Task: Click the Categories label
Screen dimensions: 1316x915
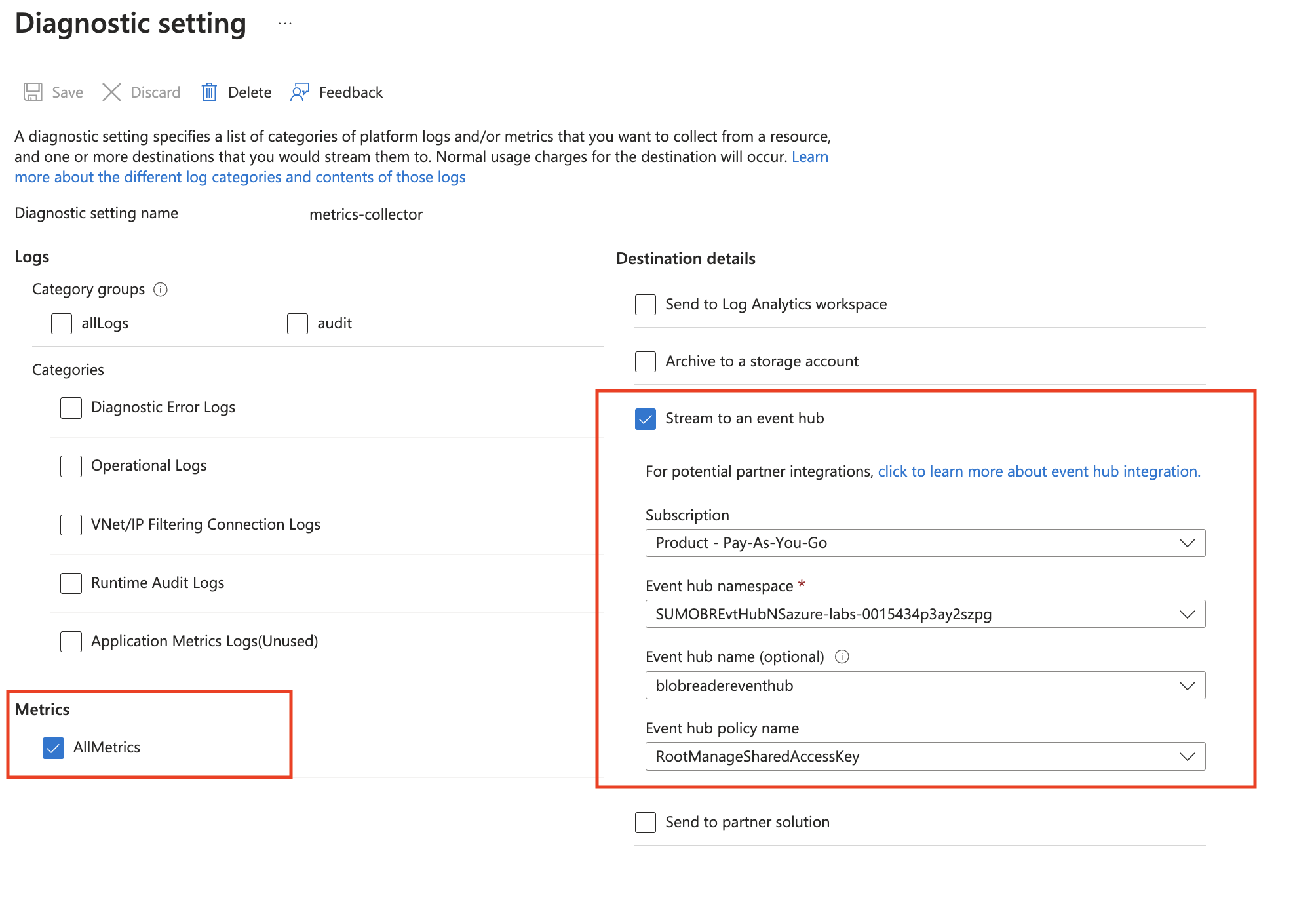Action: point(68,370)
